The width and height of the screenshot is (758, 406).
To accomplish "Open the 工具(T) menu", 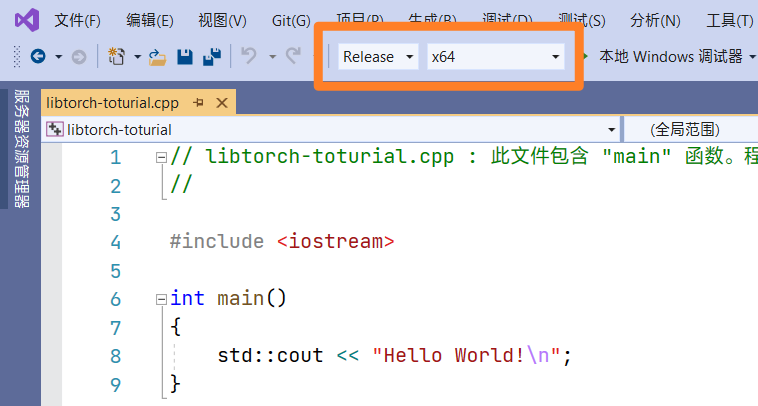I will (730, 21).
